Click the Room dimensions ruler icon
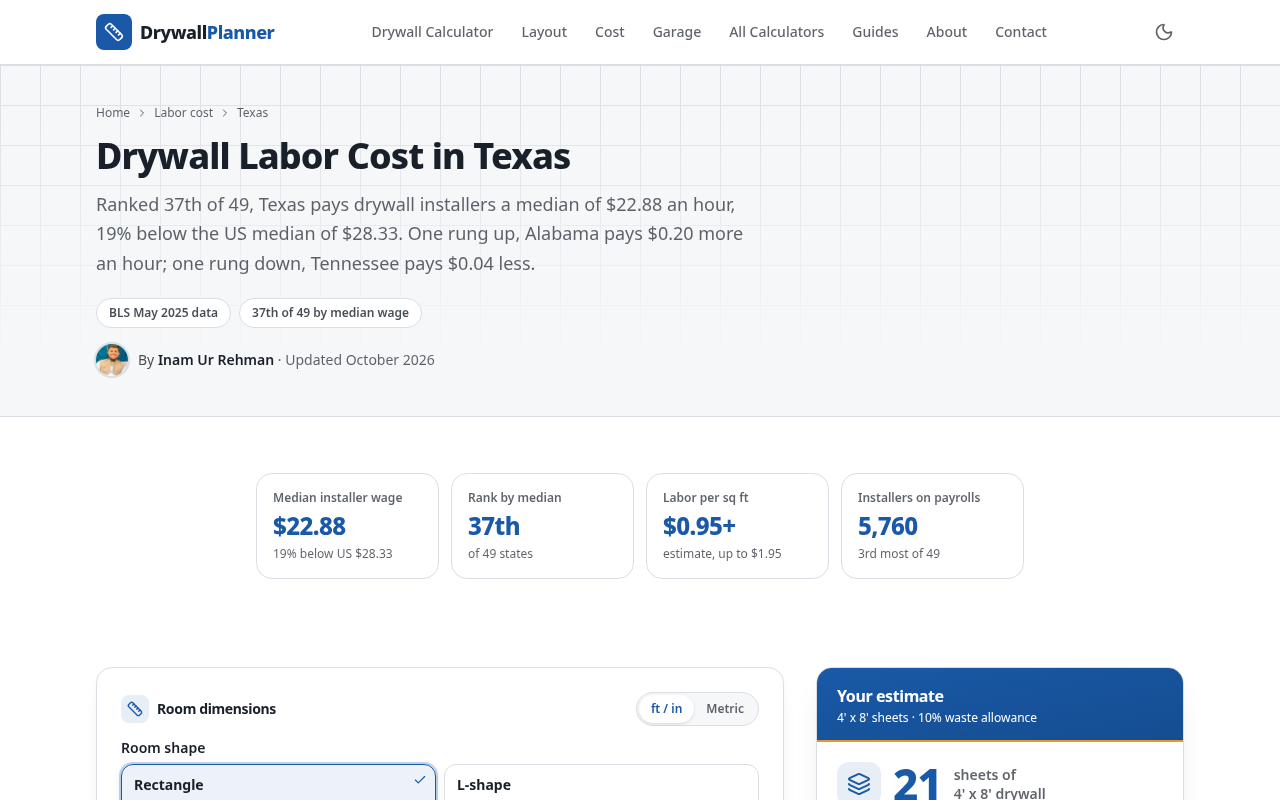The image size is (1280, 800). (x=135, y=709)
